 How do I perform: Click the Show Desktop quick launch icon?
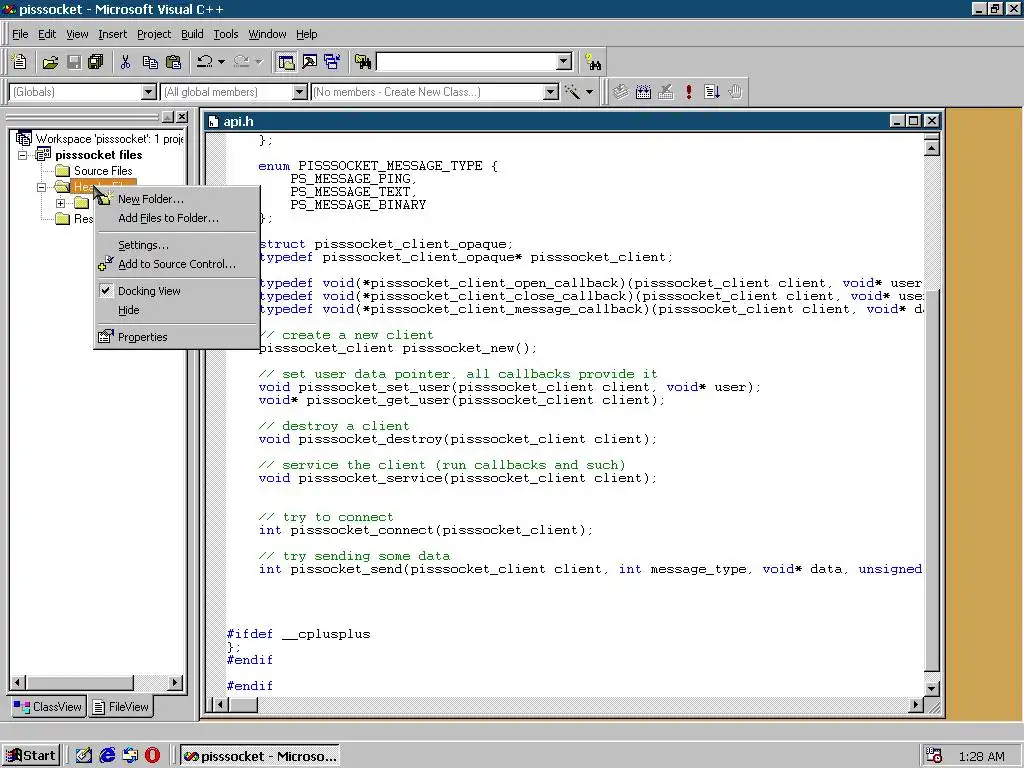click(84, 756)
